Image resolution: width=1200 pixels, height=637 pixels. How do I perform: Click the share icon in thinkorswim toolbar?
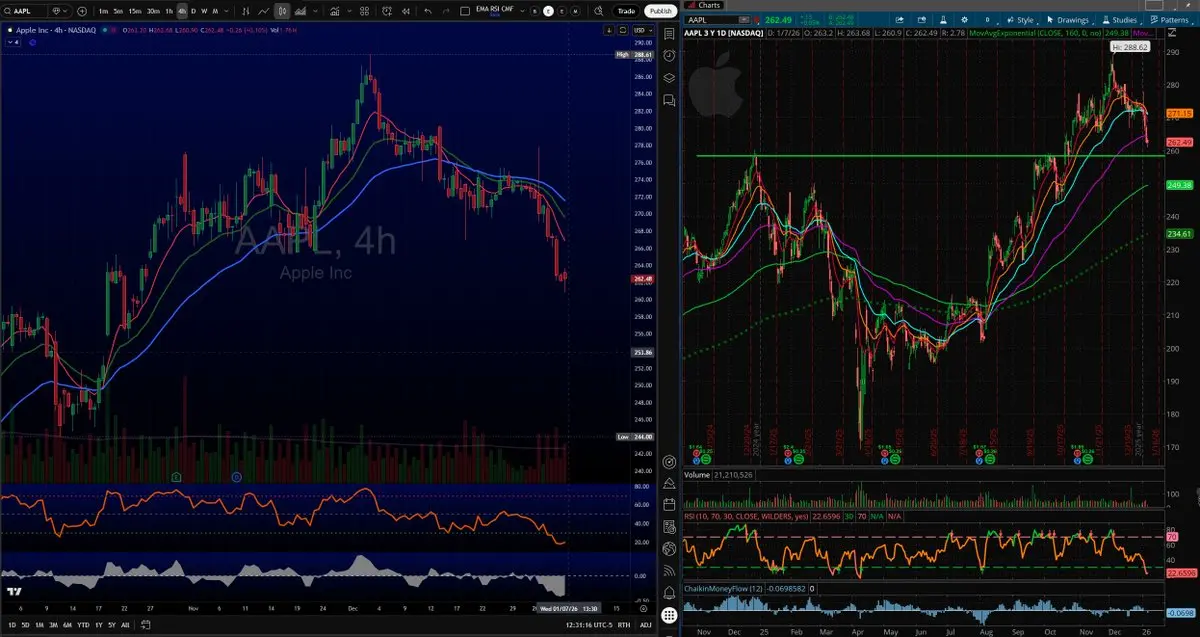click(x=900, y=20)
